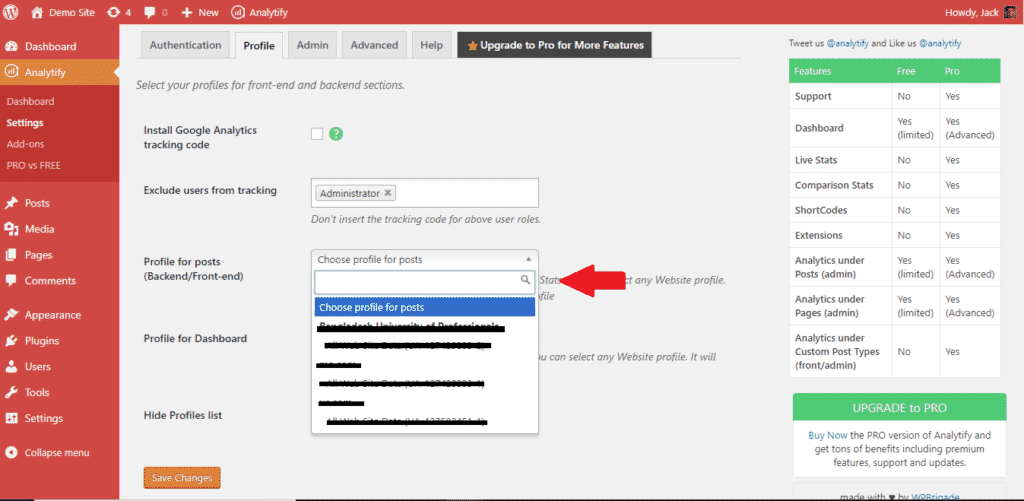Click the Save Changes button
This screenshot has height=501, width=1024.
pos(182,477)
